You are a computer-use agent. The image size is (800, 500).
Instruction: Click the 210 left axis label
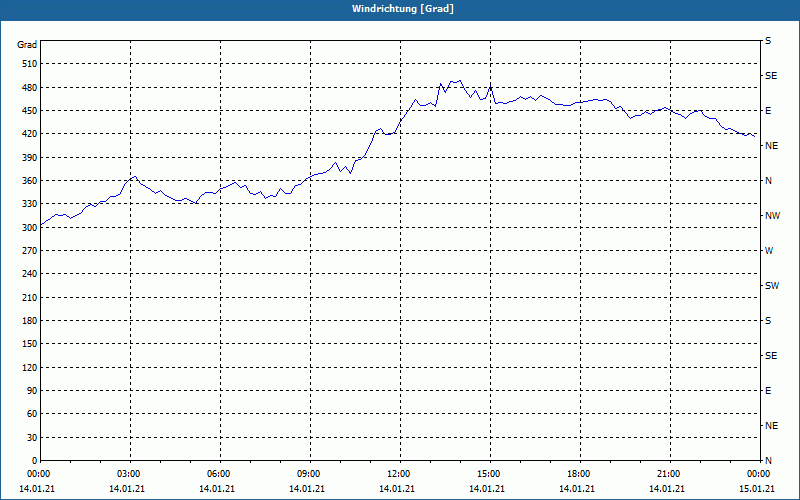coord(30,297)
